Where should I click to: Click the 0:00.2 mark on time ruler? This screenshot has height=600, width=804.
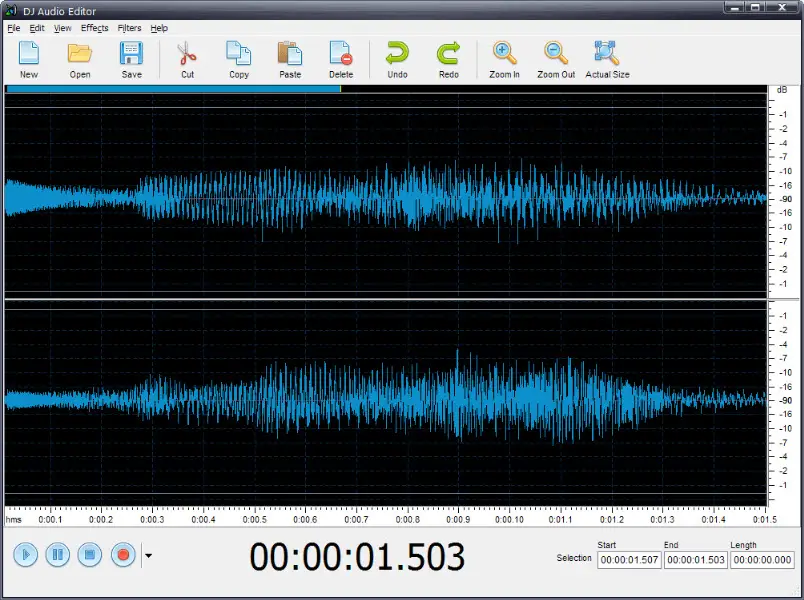pos(101,519)
